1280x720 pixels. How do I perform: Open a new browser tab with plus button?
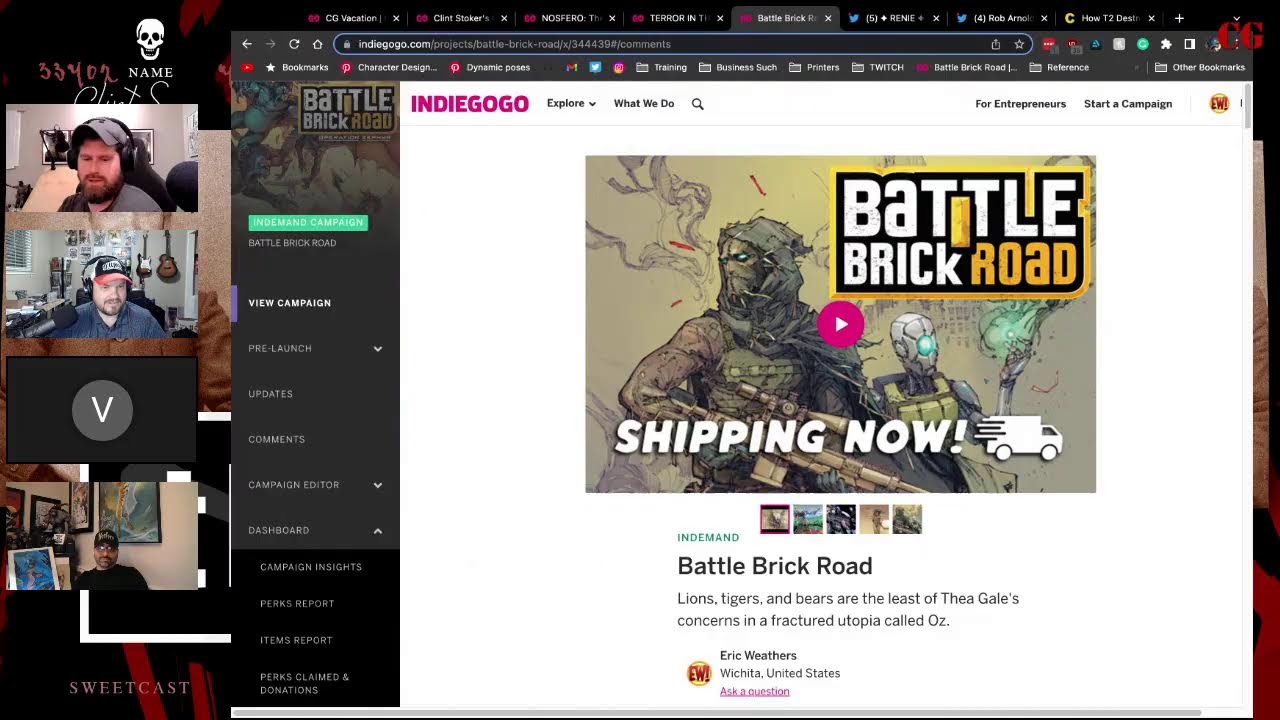click(x=1179, y=18)
